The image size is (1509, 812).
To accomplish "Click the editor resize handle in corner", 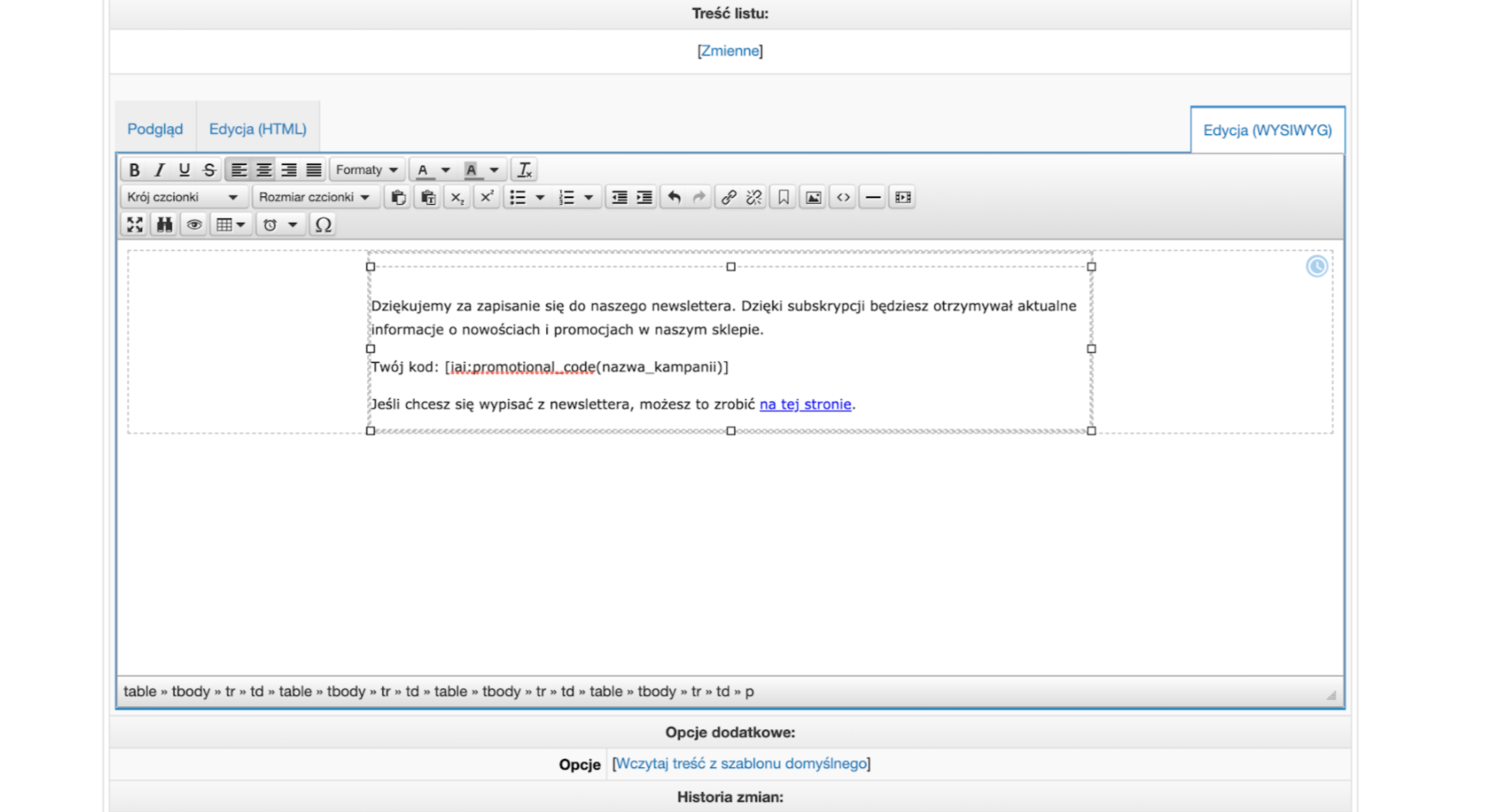I will (1331, 695).
